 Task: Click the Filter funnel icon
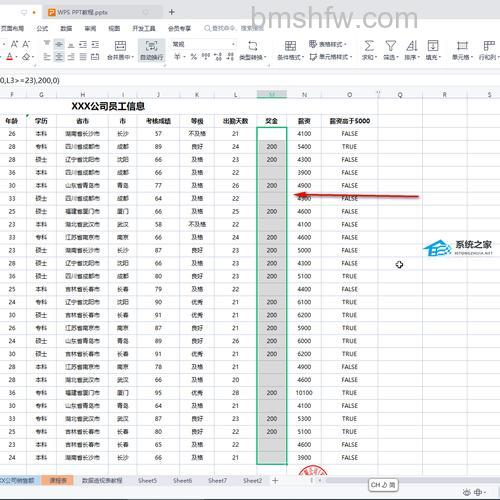[390, 46]
